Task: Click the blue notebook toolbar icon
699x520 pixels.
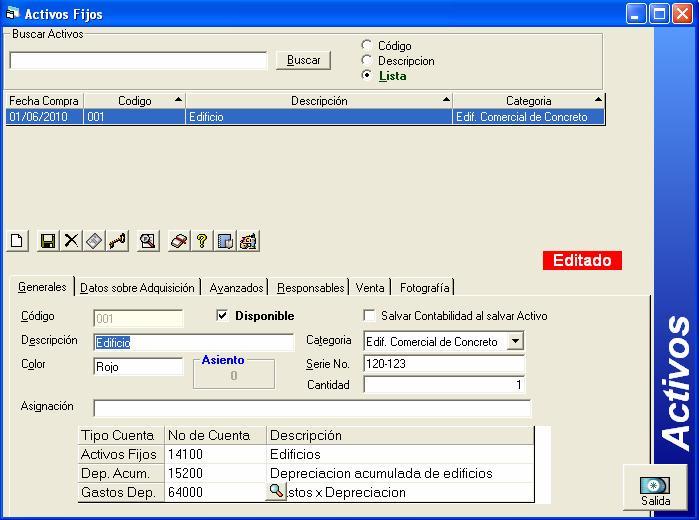Action: pos(225,241)
